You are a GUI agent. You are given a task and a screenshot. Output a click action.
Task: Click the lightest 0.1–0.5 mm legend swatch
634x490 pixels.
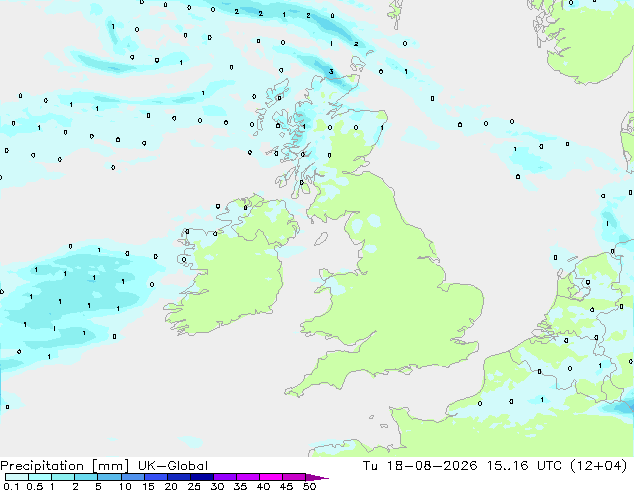pyautogui.click(x=17, y=477)
